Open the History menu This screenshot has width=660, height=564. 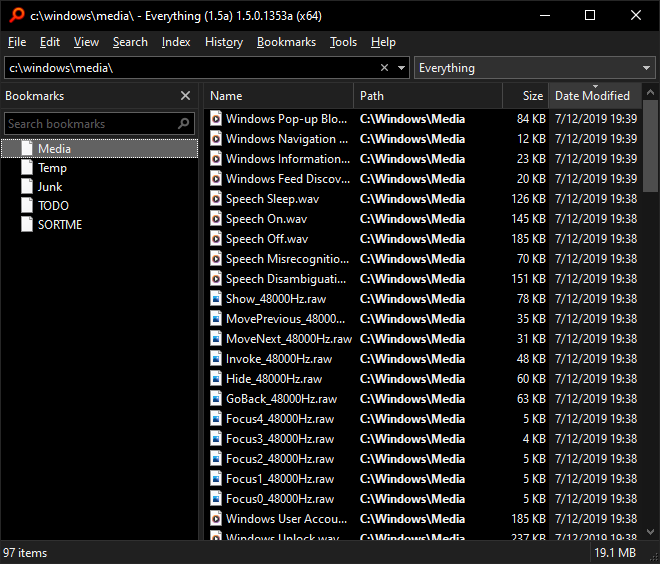(x=224, y=42)
